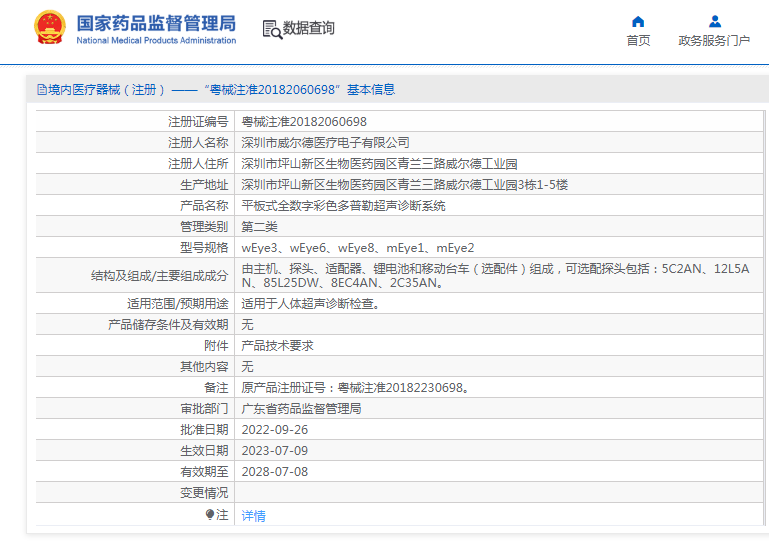Open the 详情 link
This screenshot has height=541, width=769.
click(x=254, y=516)
